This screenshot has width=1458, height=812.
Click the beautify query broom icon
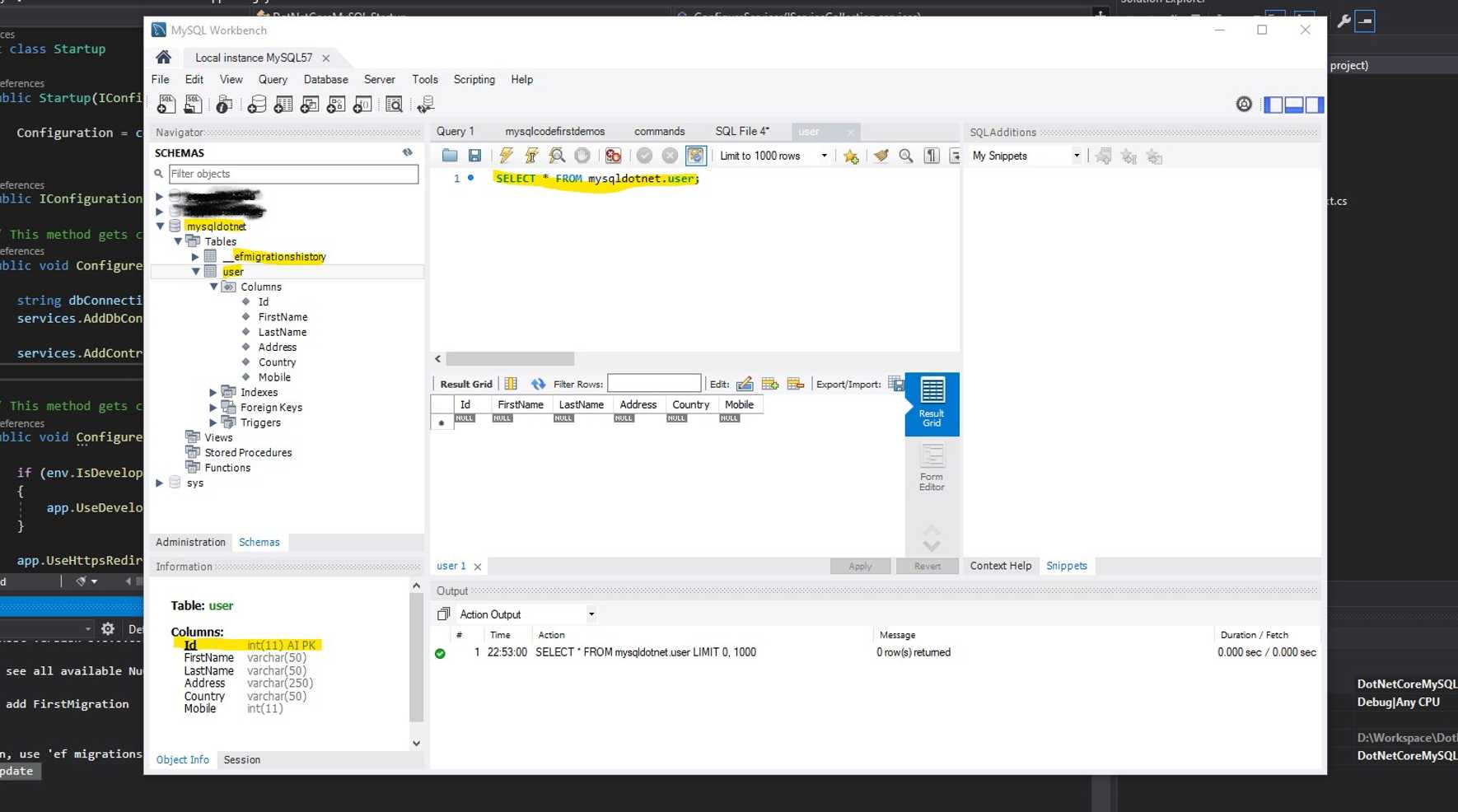point(881,156)
